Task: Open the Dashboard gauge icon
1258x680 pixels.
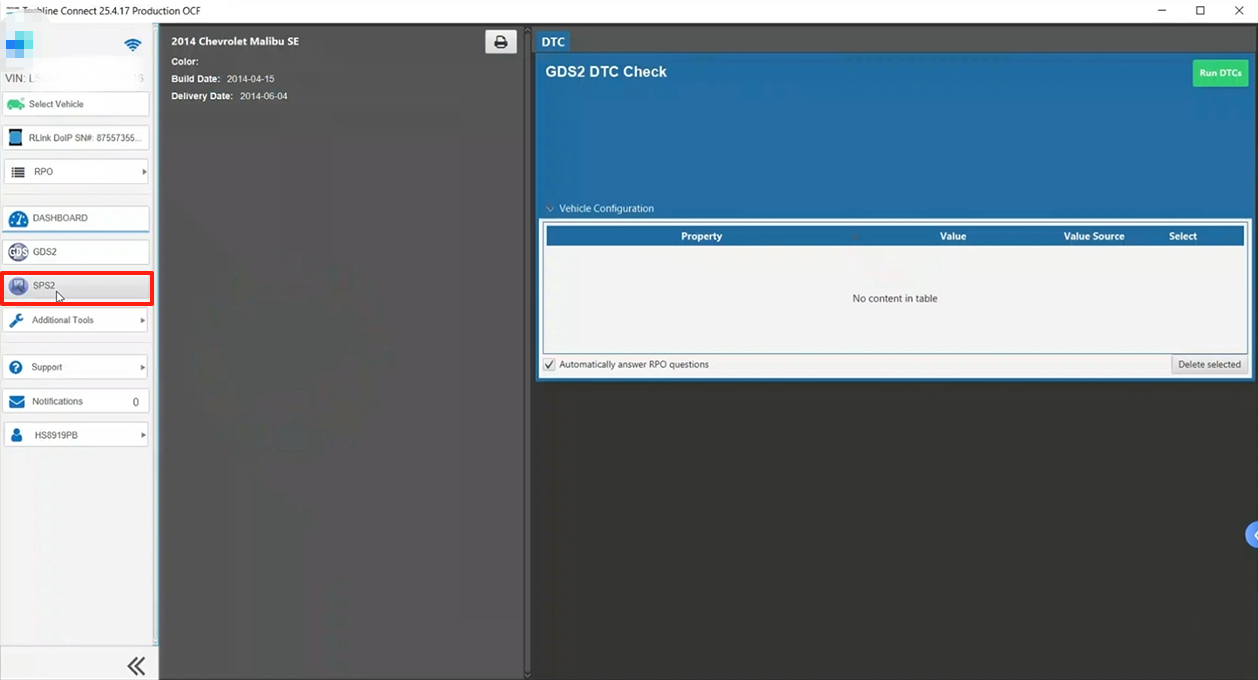Action: [17, 218]
